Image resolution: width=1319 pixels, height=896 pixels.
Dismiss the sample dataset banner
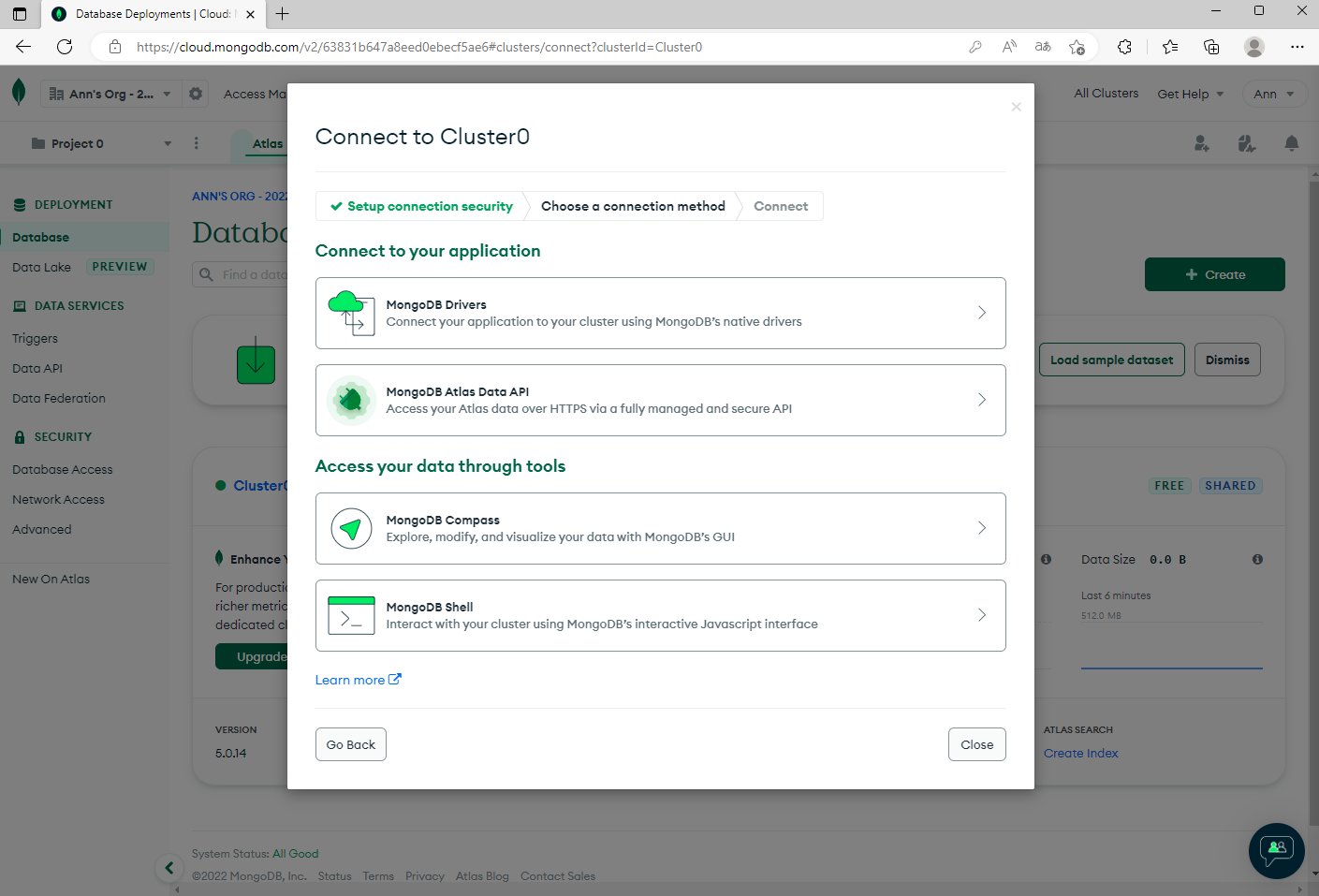(x=1227, y=360)
